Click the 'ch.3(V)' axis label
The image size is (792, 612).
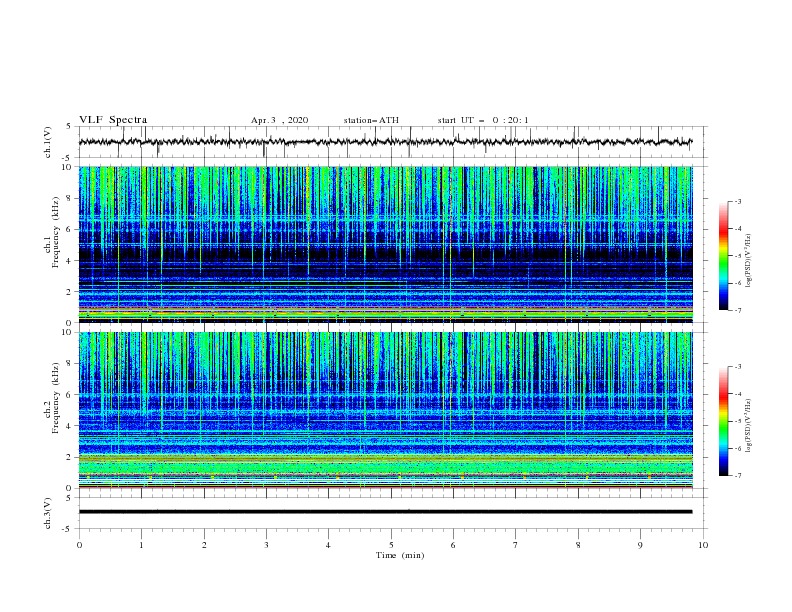point(48,513)
